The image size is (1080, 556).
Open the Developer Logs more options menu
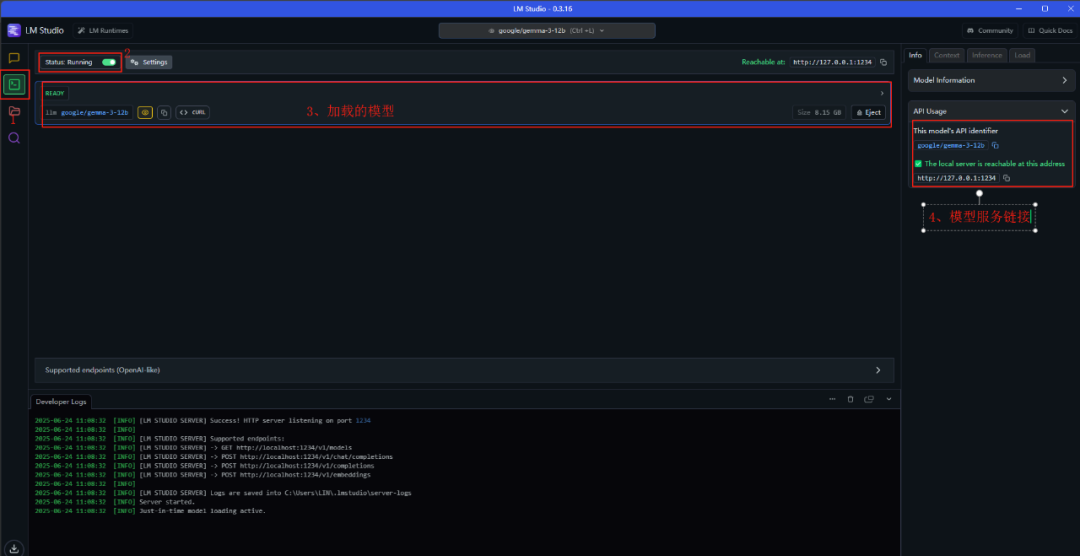pyautogui.click(x=832, y=399)
